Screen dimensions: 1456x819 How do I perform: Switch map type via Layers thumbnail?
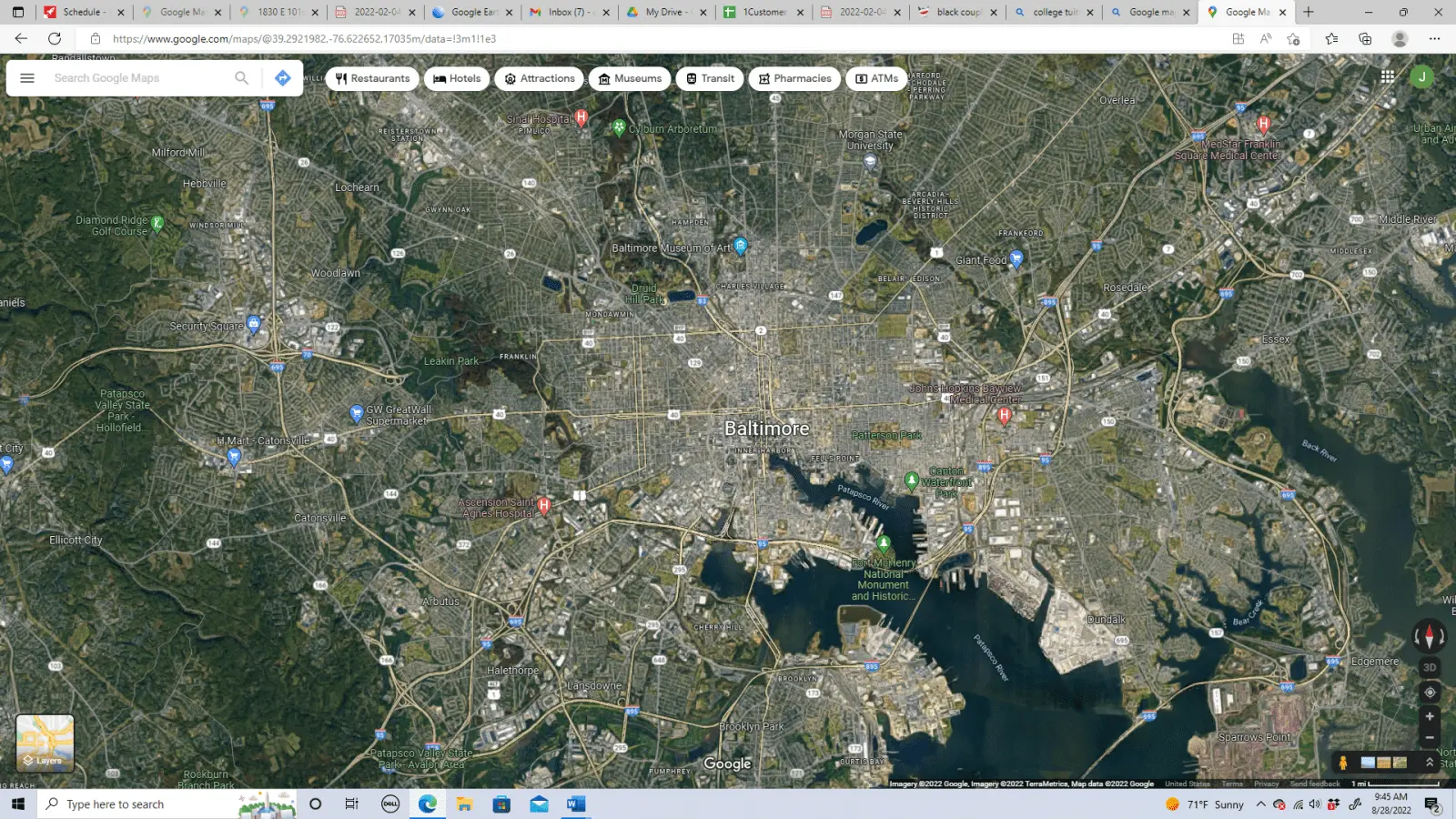click(45, 743)
